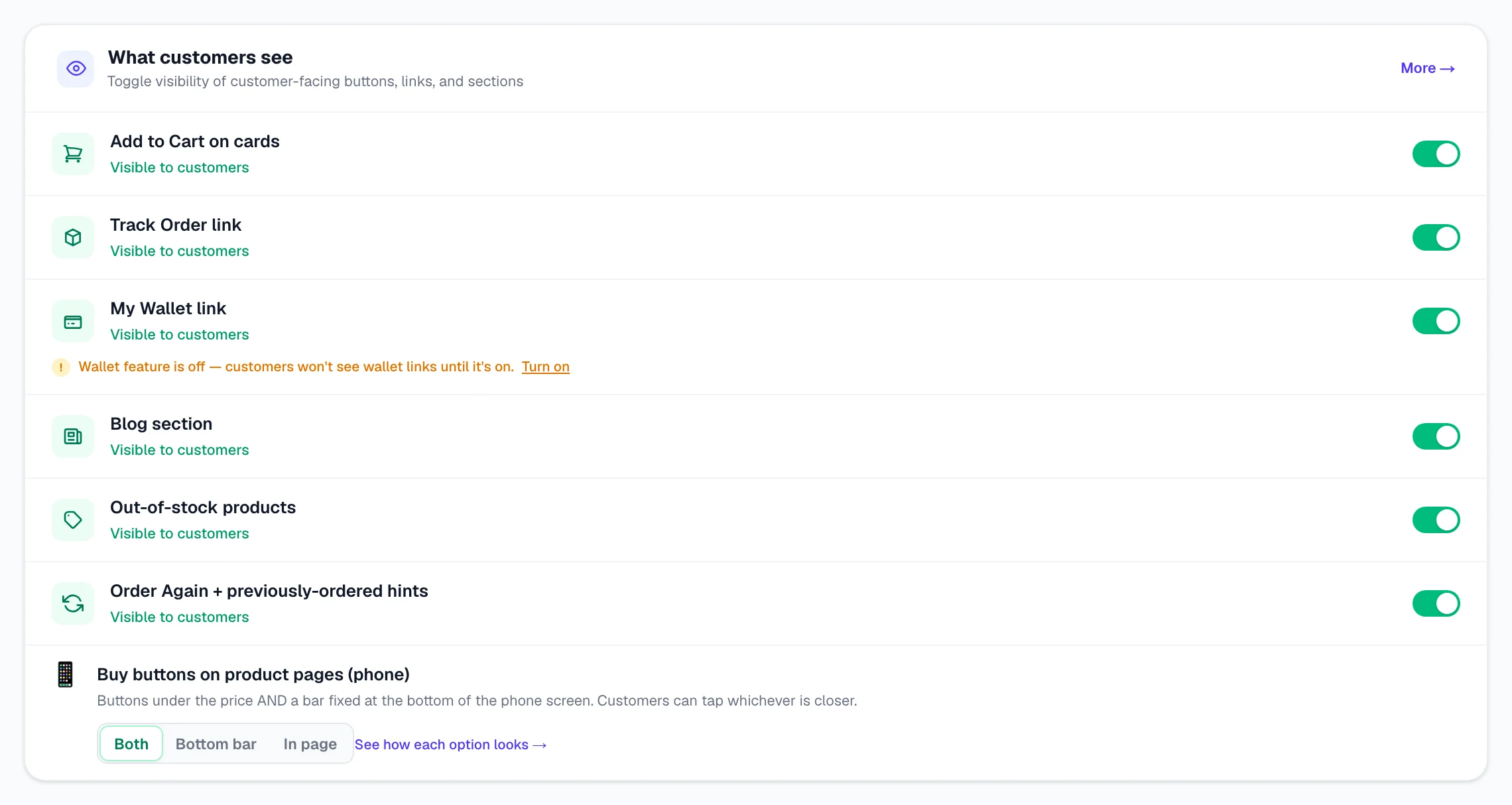Disable the Track Order link toggle
Screen dimensions: 1512x805
tap(1436, 237)
